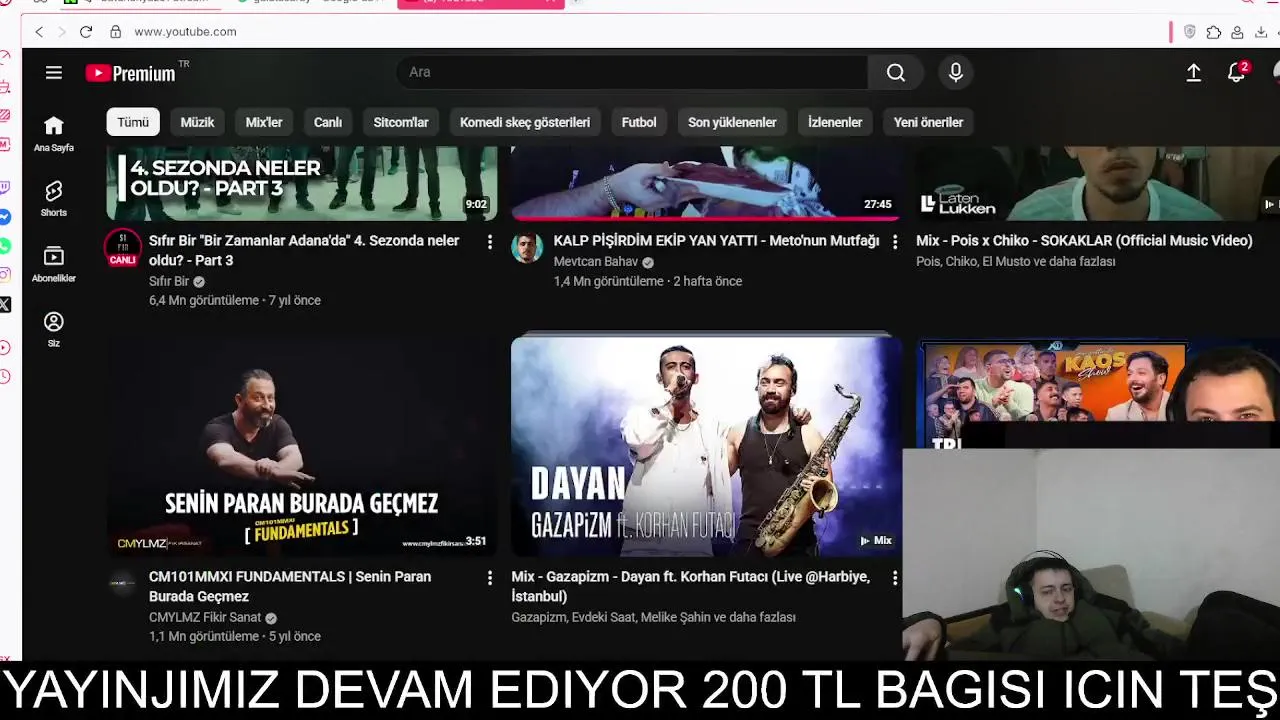This screenshot has width=1280, height=720.
Task: Open CMYLMZ Fikir Sanat channel link
Action: pyautogui.click(x=205, y=618)
